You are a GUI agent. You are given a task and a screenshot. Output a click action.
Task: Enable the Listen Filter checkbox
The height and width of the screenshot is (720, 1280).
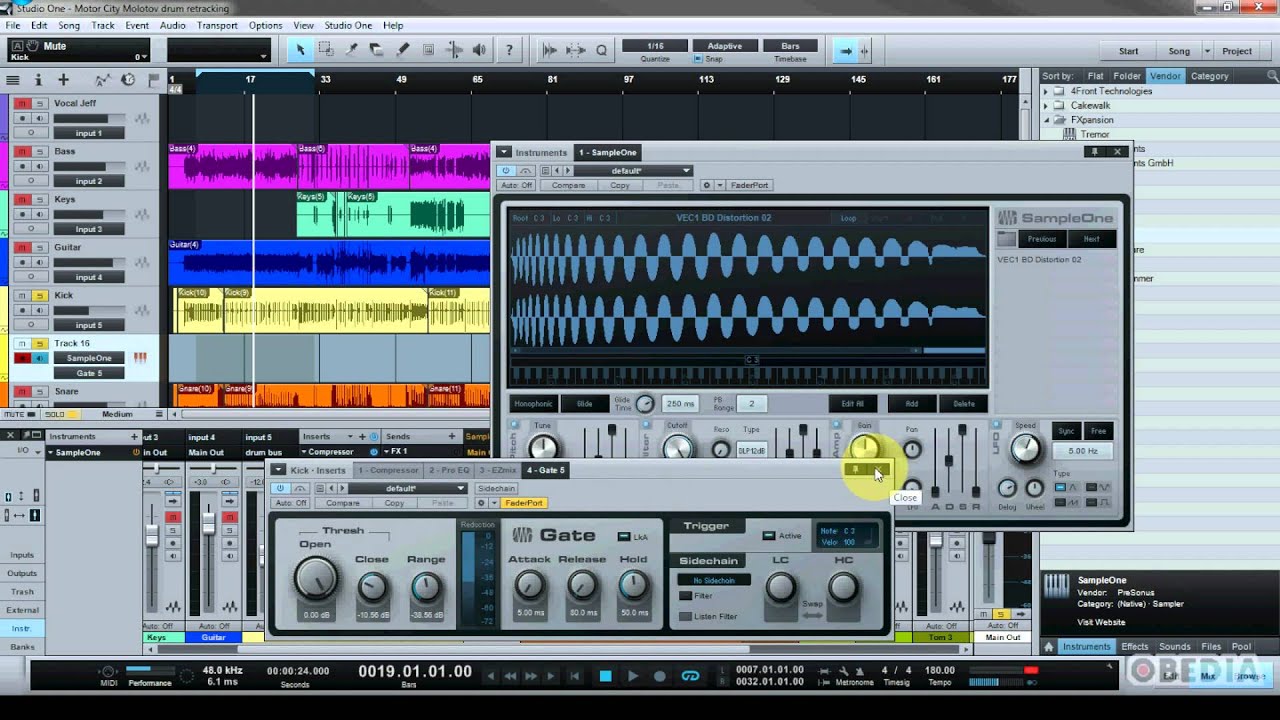pos(686,616)
